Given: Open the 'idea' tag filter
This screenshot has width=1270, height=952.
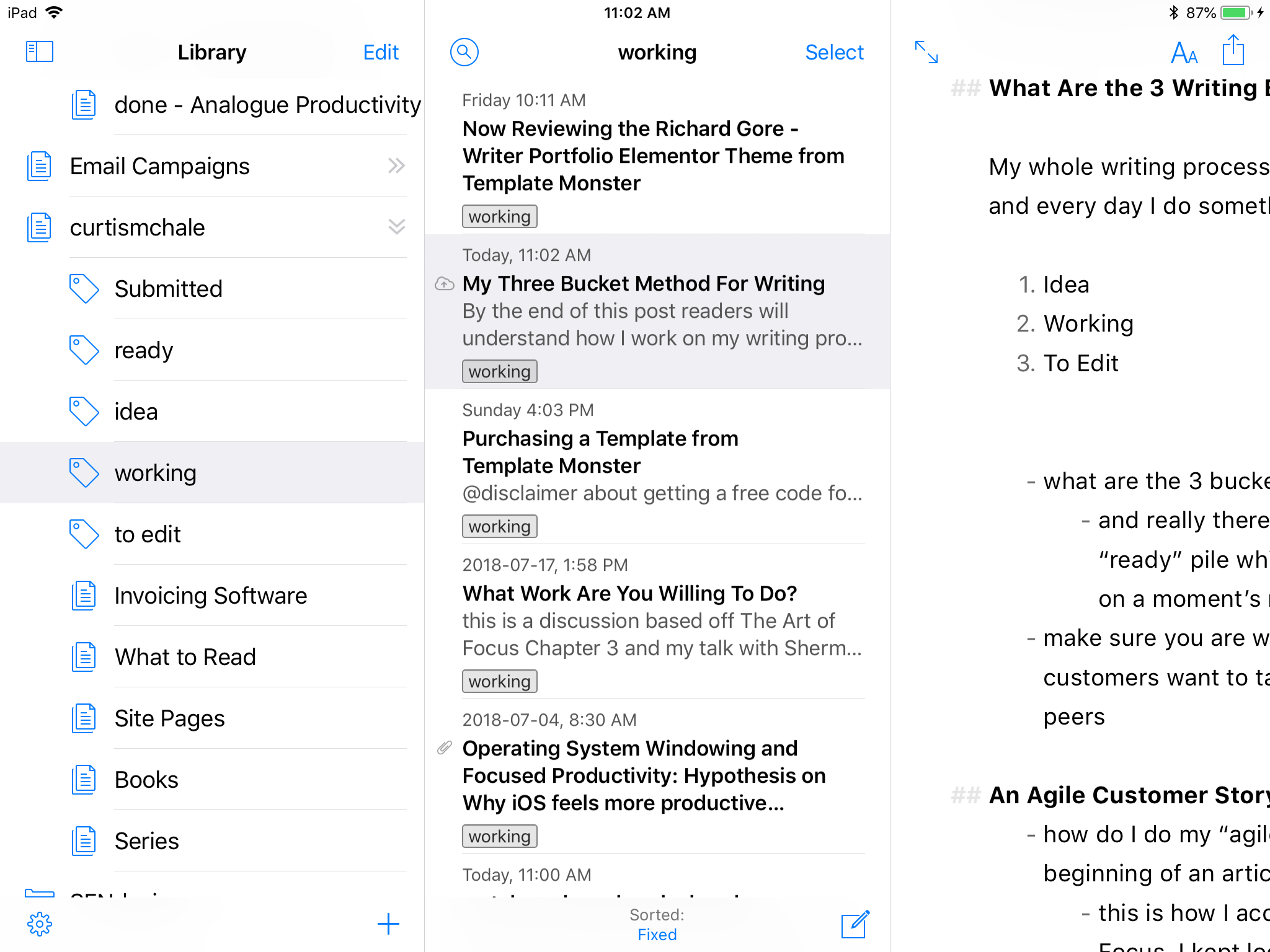Looking at the screenshot, I should 136,412.
